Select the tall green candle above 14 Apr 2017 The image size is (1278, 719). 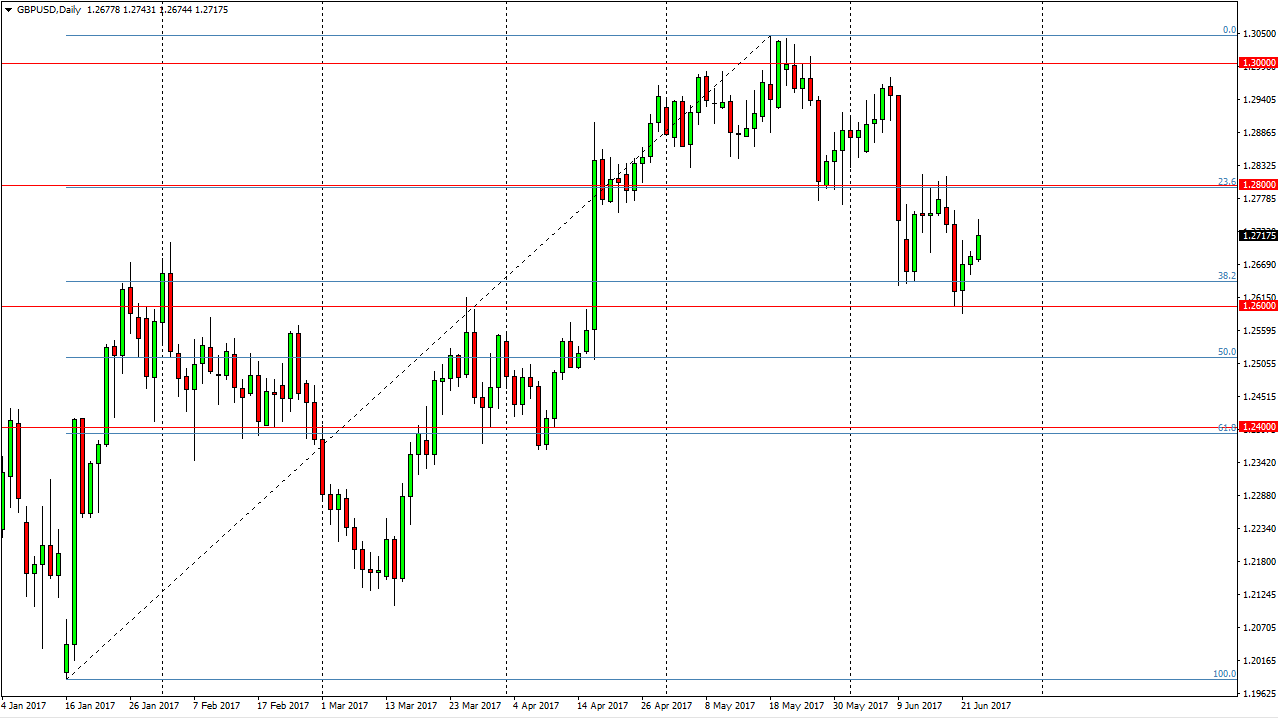pos(595,240)
